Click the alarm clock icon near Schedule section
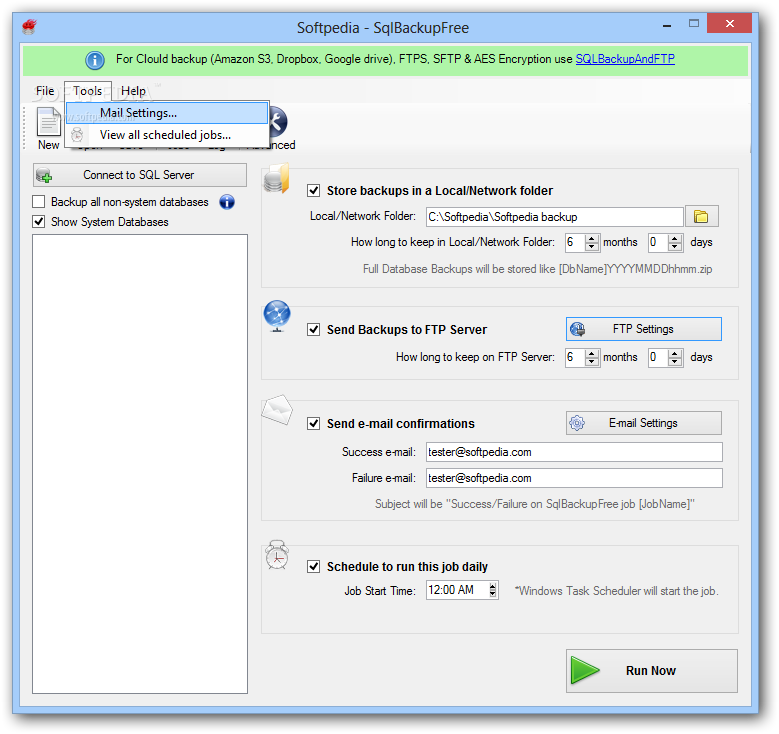779x734 pixels. point(277,555)
